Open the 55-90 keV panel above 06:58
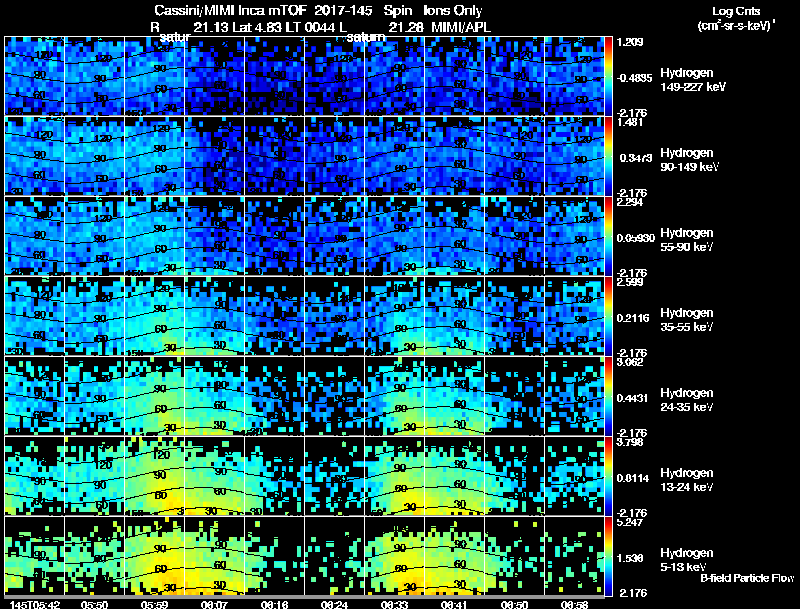The image size is (800, 609). 574,236
